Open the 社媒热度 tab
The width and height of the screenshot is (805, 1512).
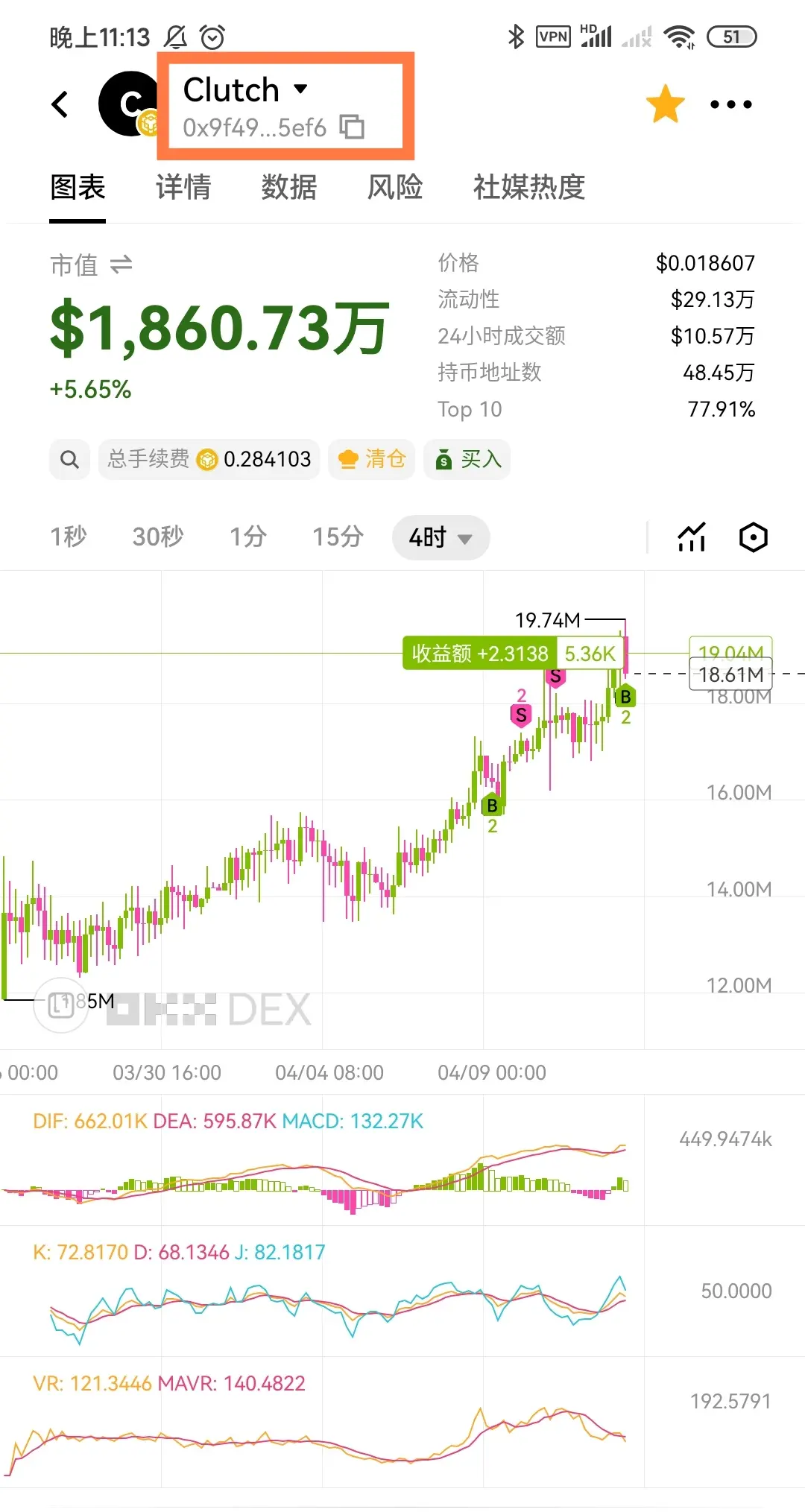click(x=529, y=187)
